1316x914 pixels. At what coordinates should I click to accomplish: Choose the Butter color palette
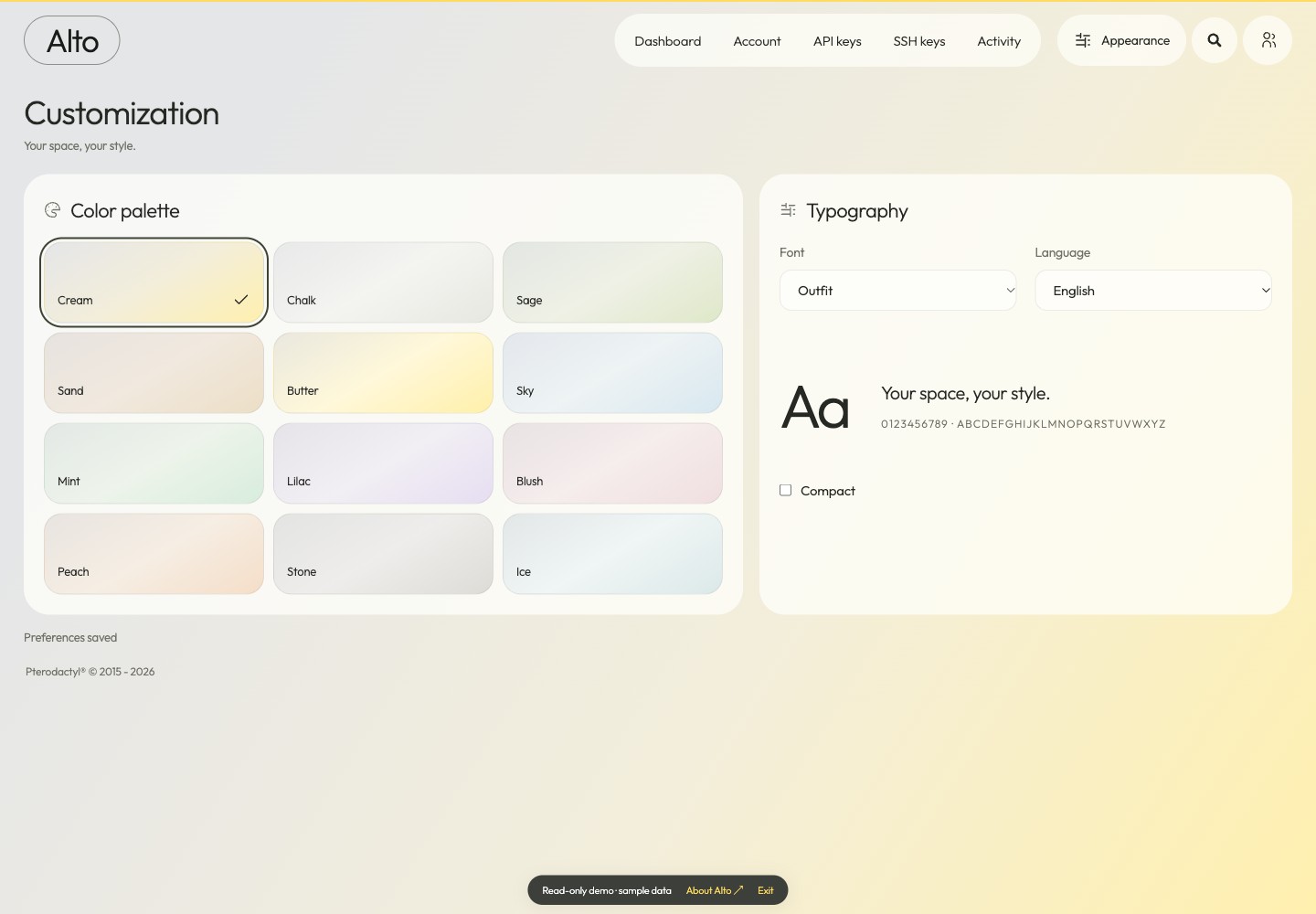[x=383, y=373]
